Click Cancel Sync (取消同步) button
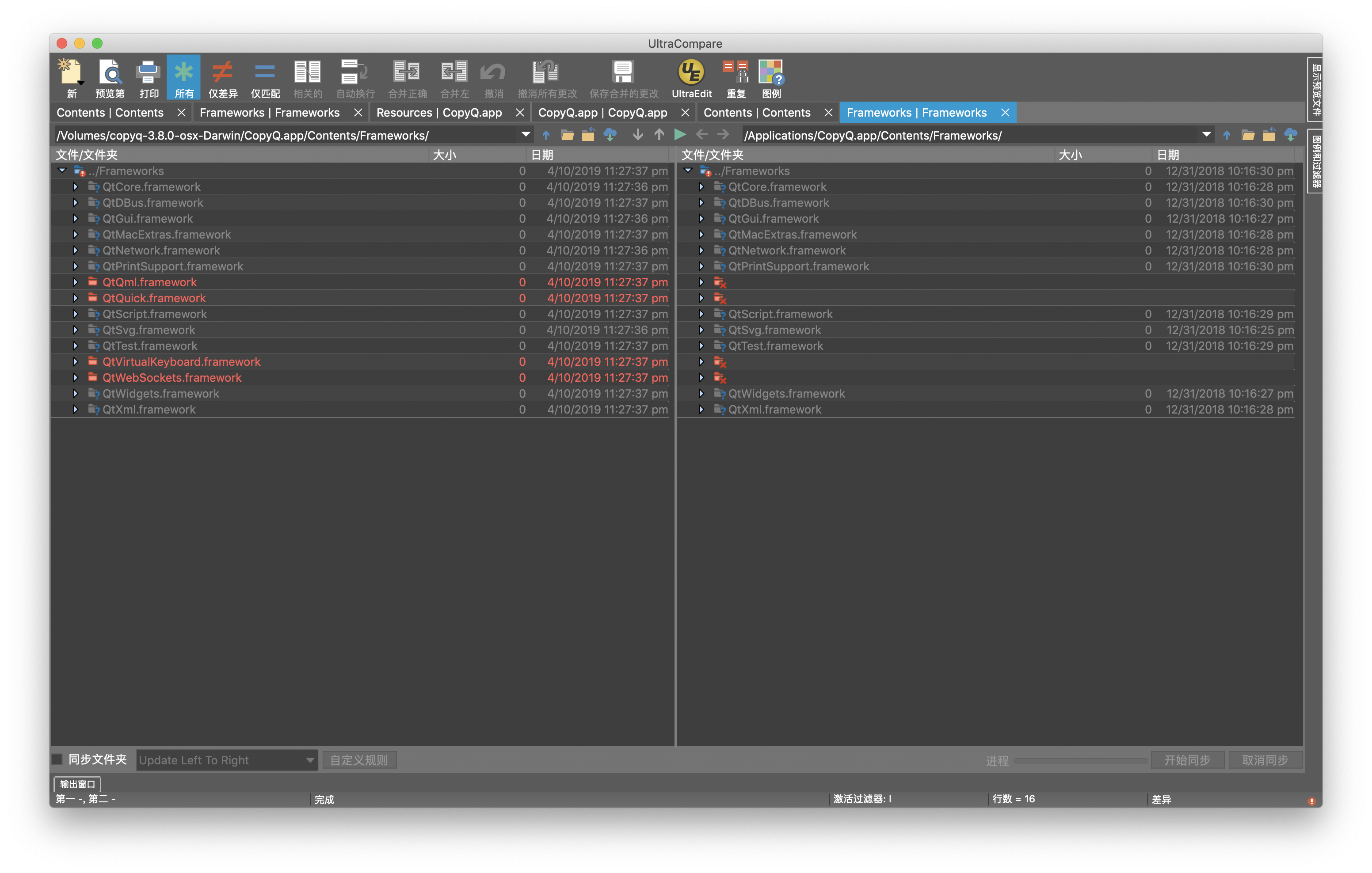This screenshot has width=1372, height=873. coord(1265,759)
